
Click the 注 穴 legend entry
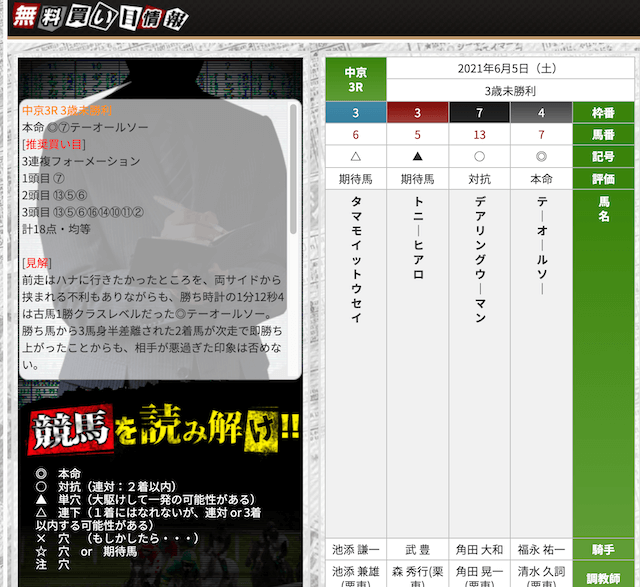(53, 565)
